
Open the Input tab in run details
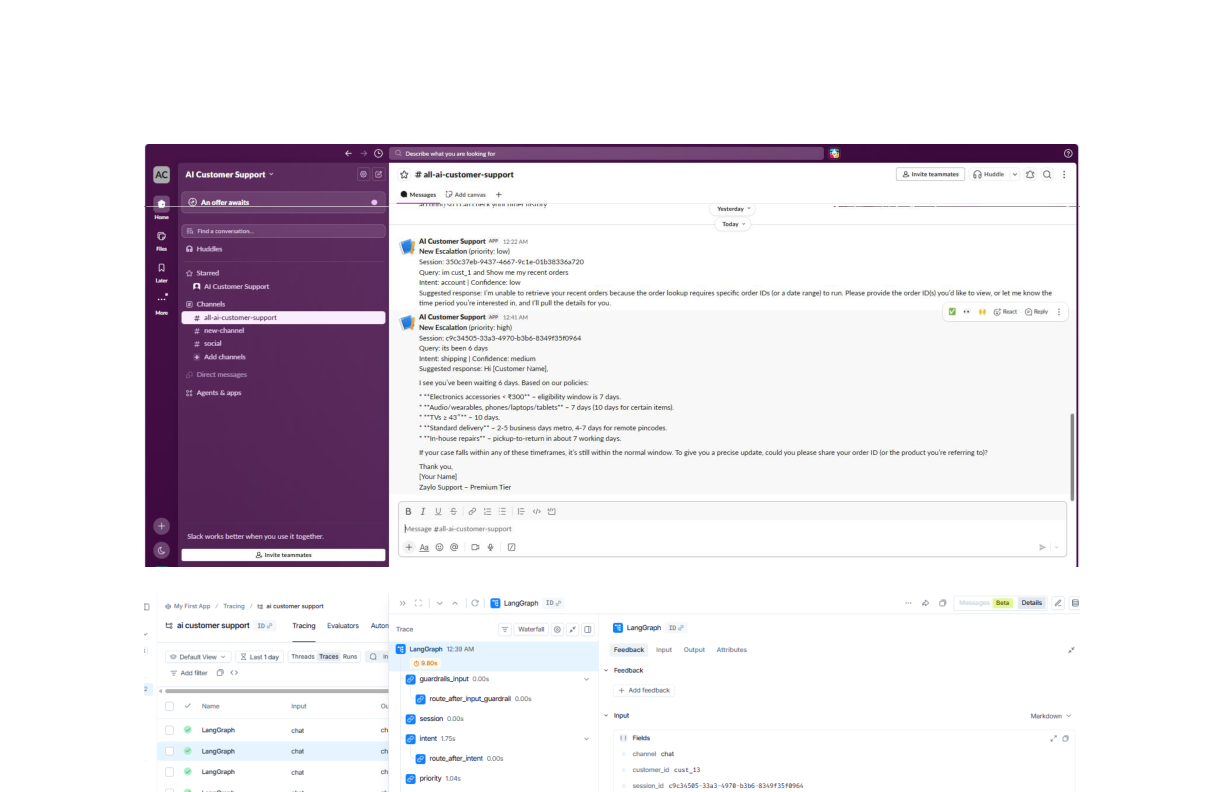coord(664,650)
